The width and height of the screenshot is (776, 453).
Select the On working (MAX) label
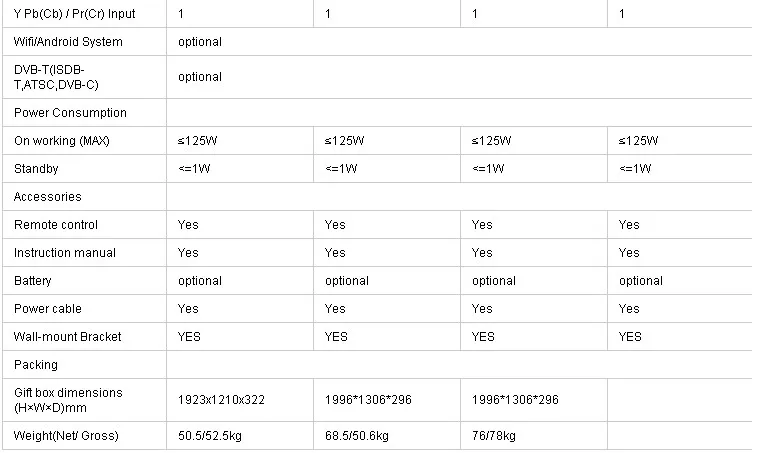61,141
